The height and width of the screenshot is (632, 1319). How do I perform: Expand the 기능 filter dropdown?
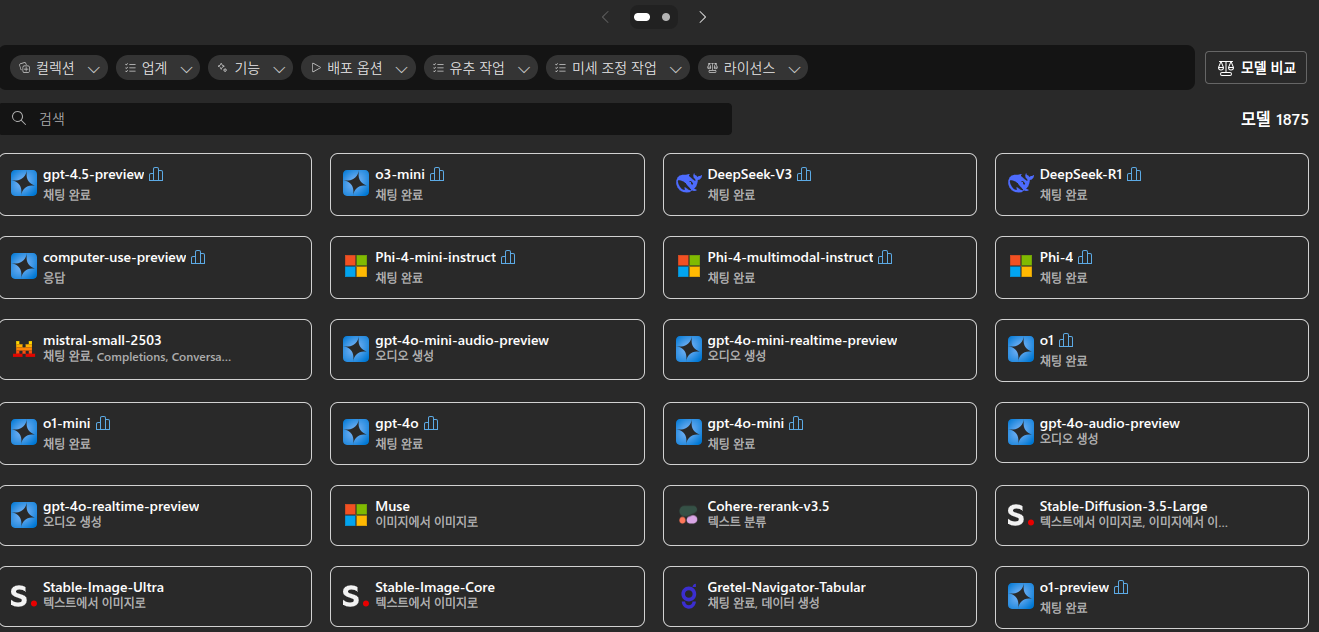click(250, 68)
